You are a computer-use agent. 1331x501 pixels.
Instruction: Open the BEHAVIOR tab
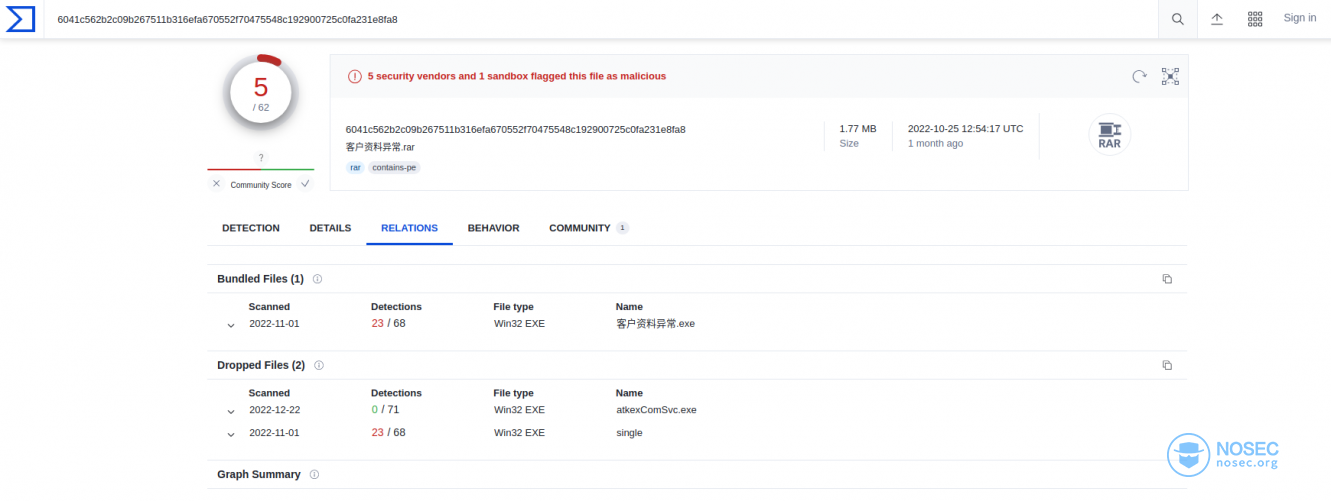pos(493,228)
